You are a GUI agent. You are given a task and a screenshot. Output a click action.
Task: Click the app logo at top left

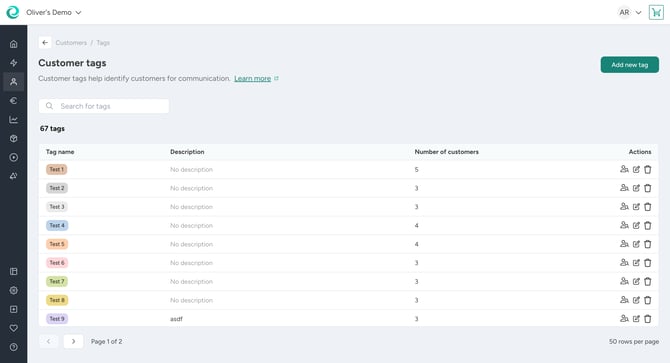pos(13,12)
